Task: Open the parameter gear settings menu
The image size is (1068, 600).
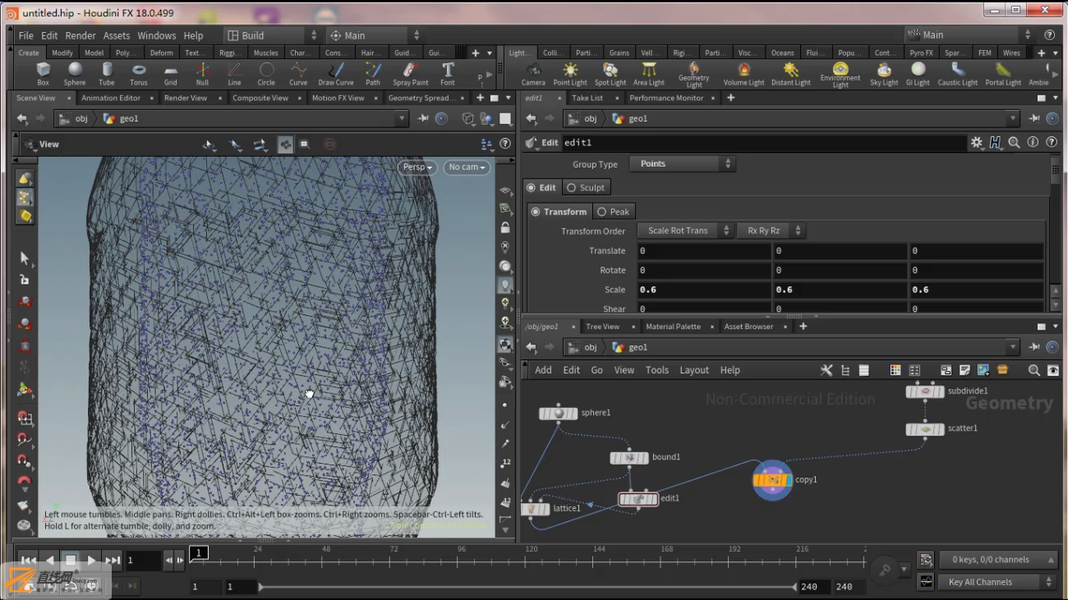Action: click(976, 143)
